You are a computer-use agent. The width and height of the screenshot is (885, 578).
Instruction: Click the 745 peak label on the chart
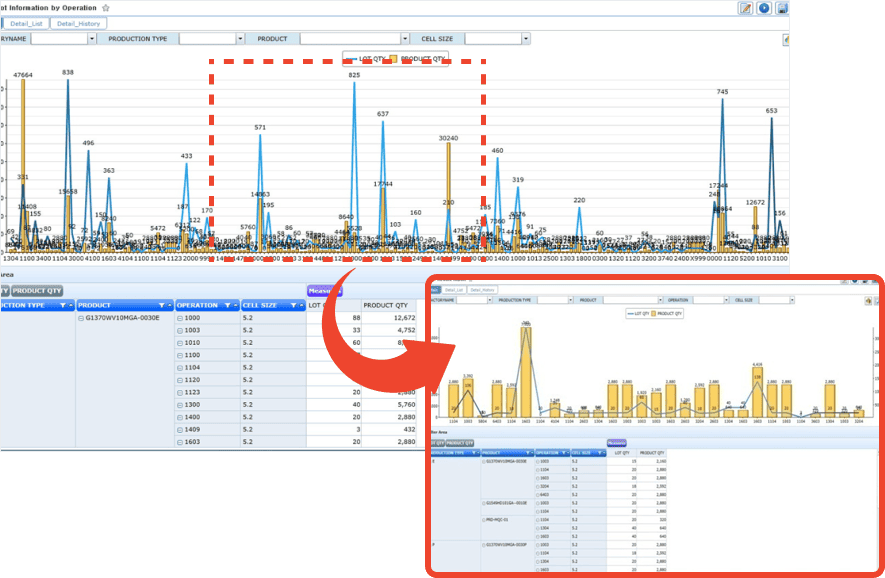(722, 91)
